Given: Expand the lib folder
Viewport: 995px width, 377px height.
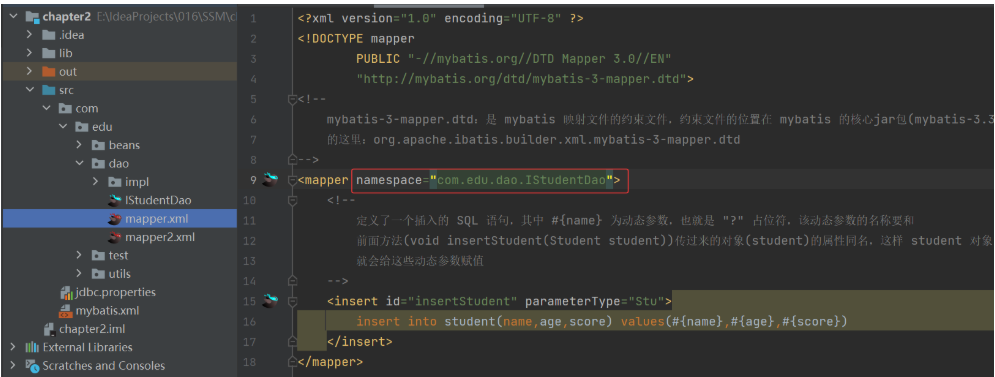Looking at the screenshot, I should [30, 53].
